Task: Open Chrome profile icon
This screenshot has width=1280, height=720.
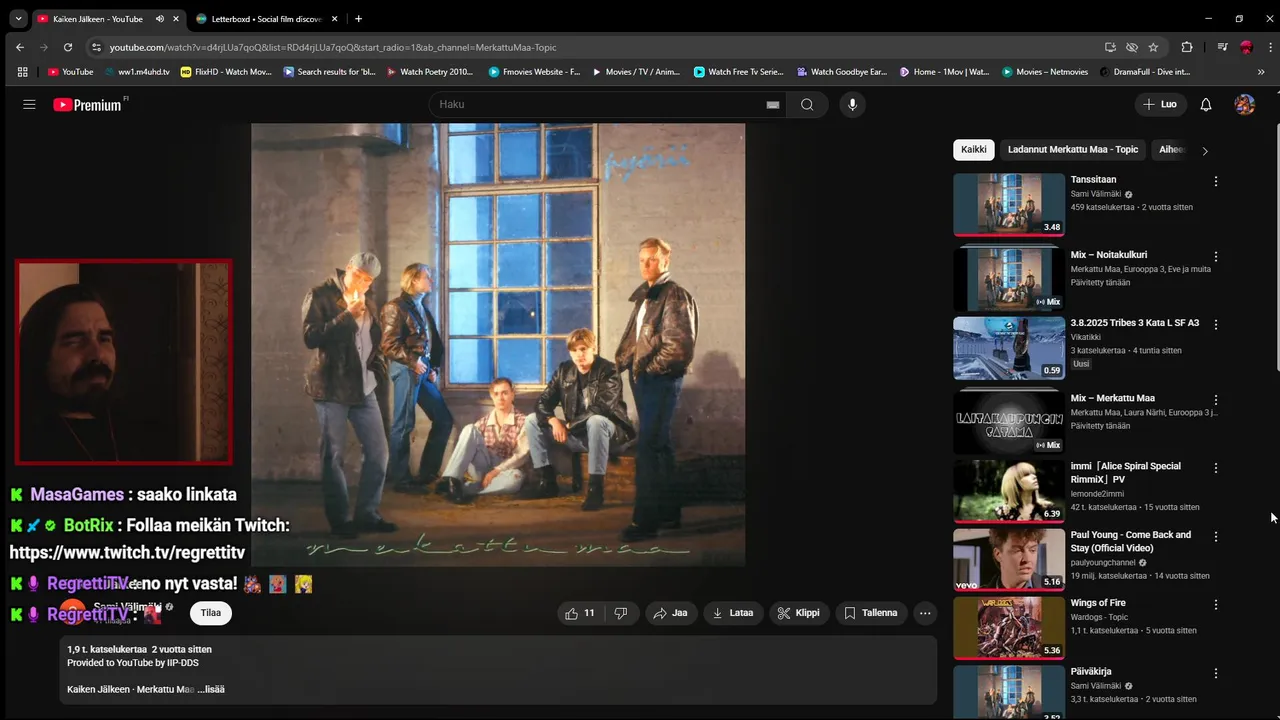Action: tap(1246, 47)
